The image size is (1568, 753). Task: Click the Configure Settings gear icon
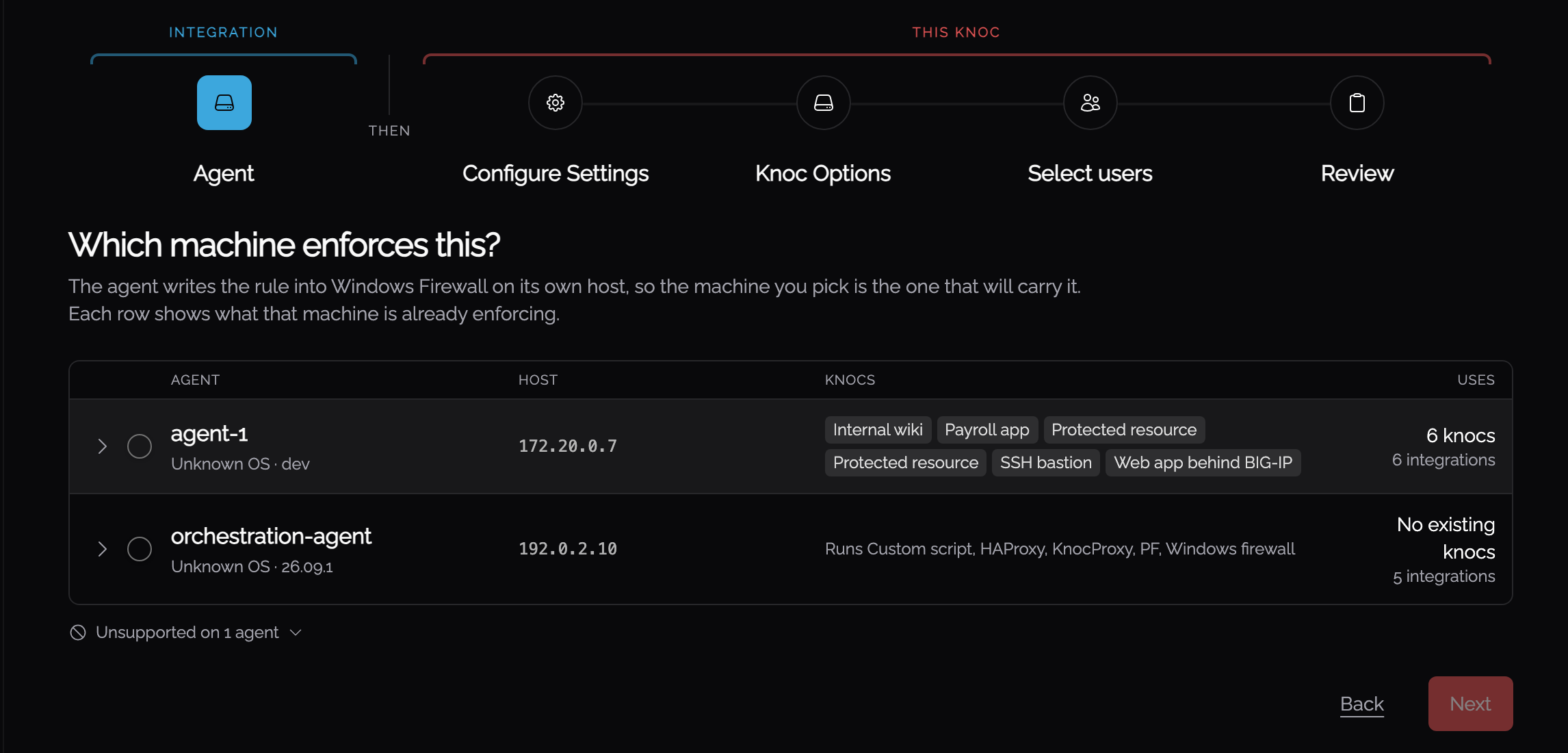click(x=556, y=103)
